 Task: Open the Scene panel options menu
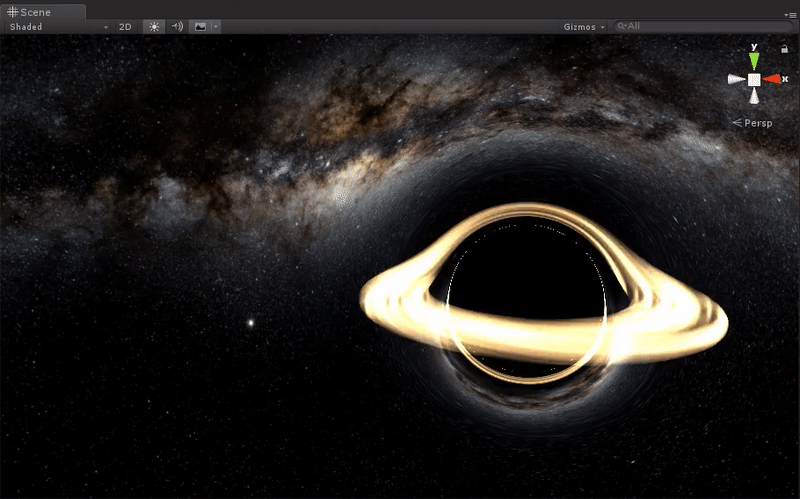pos(792,15)
